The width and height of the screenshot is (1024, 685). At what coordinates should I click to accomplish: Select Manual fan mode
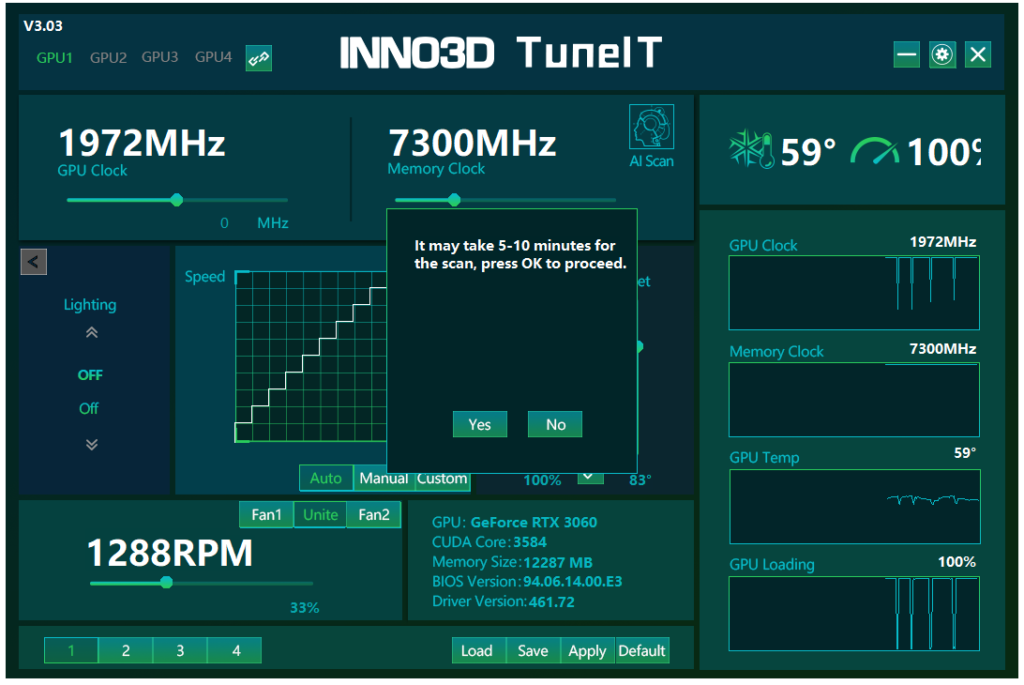coord(383,479)
